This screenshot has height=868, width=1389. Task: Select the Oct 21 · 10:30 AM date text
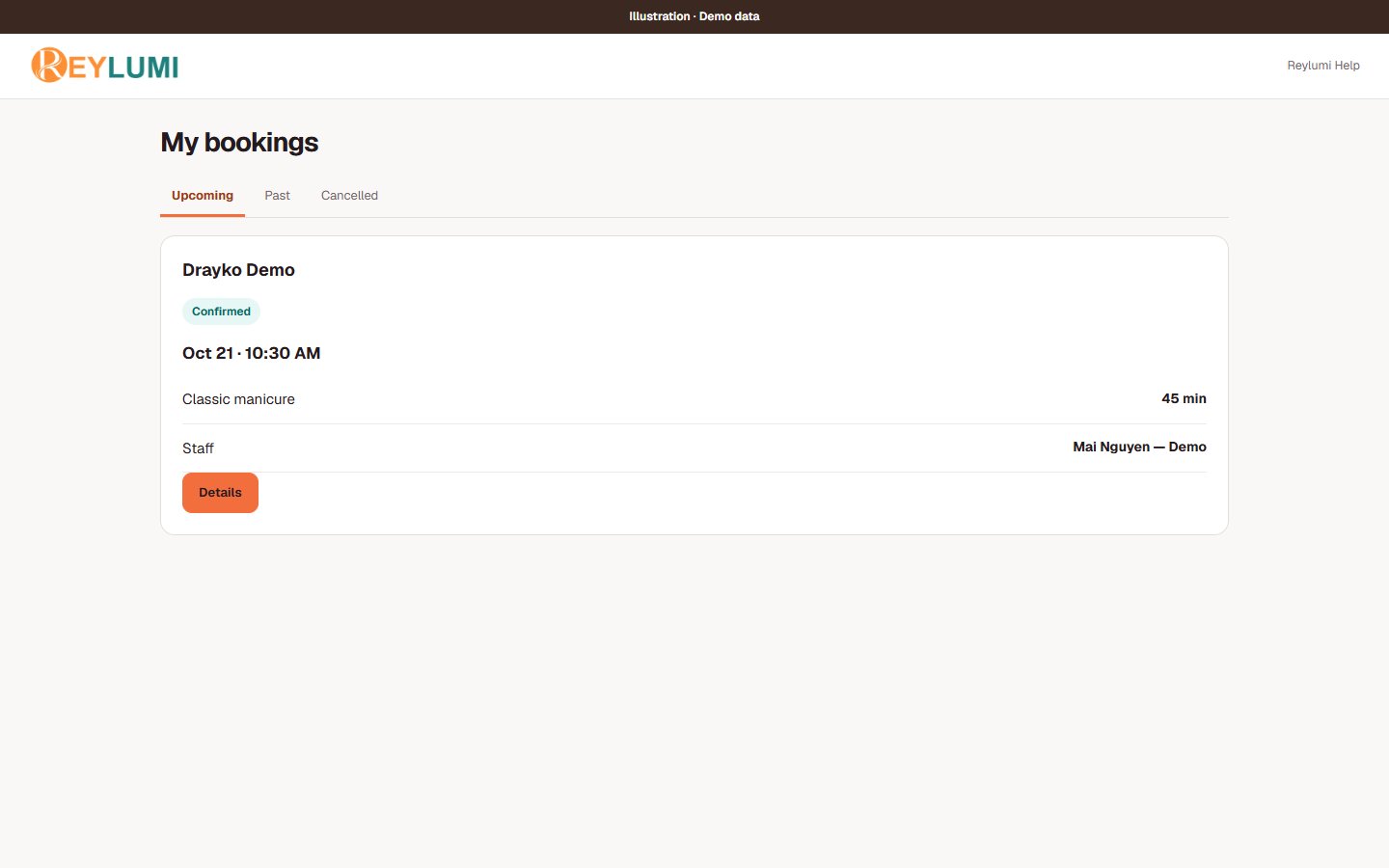coord(251,353)
